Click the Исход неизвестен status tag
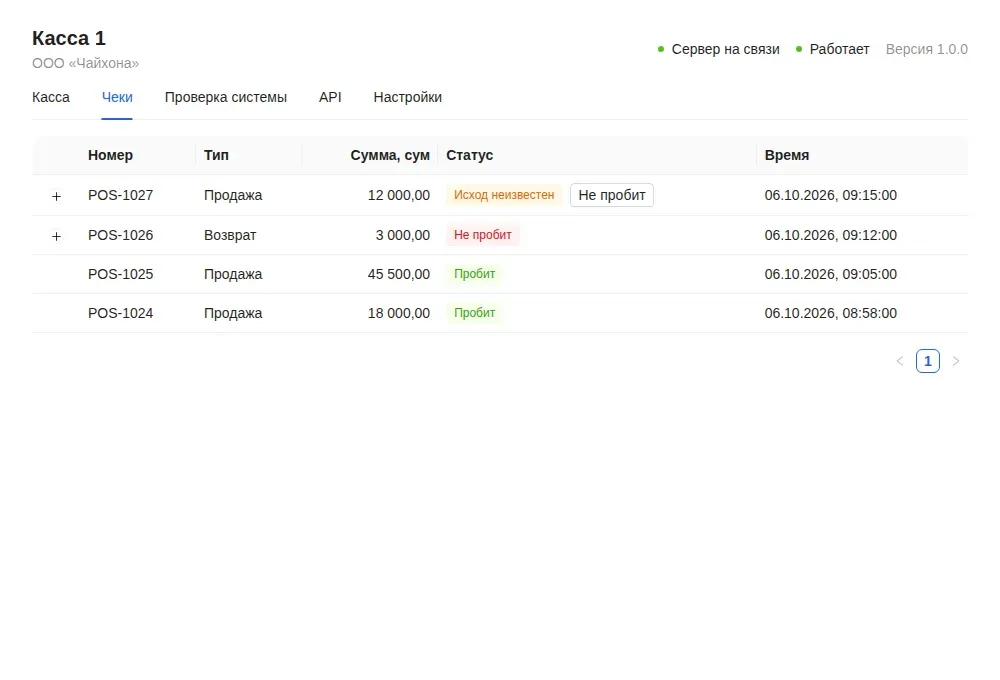The image size is (1000, 680). pos(504,195)
